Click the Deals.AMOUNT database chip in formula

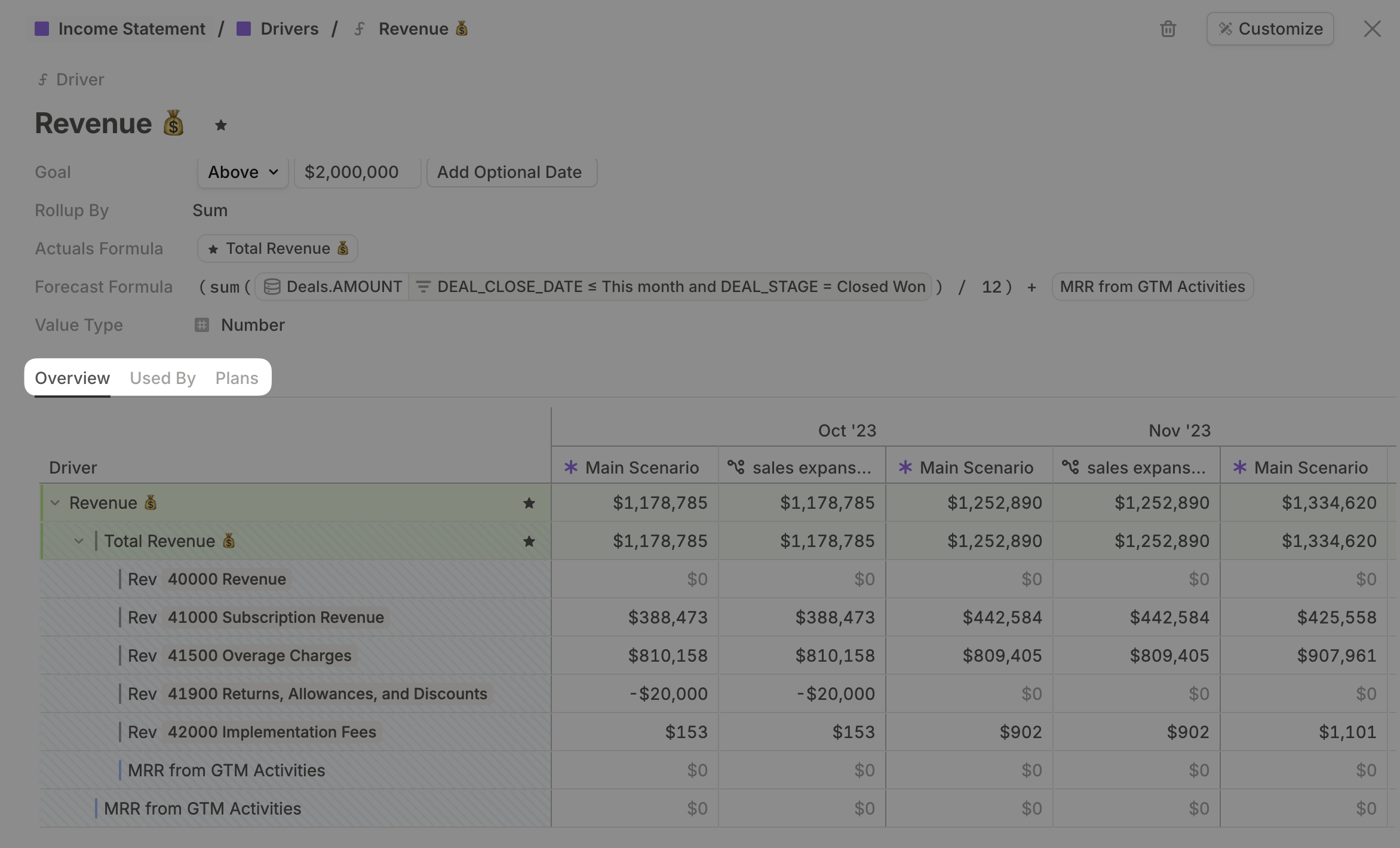click(x=333, y=287)
